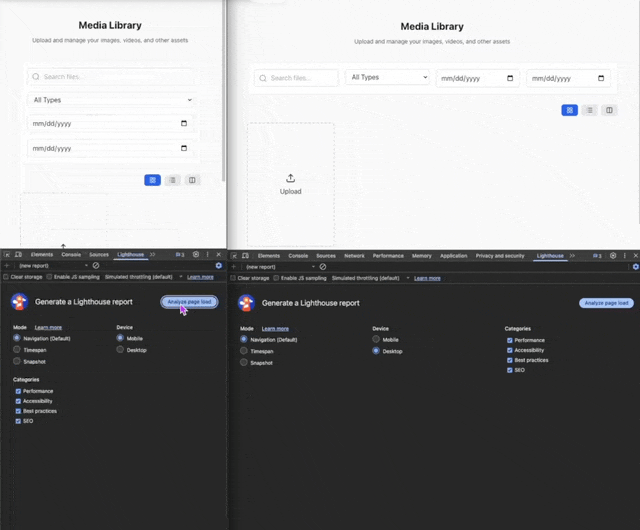Open DevTools settings gear in right panel
640x530 pixels.
[613, 256]
